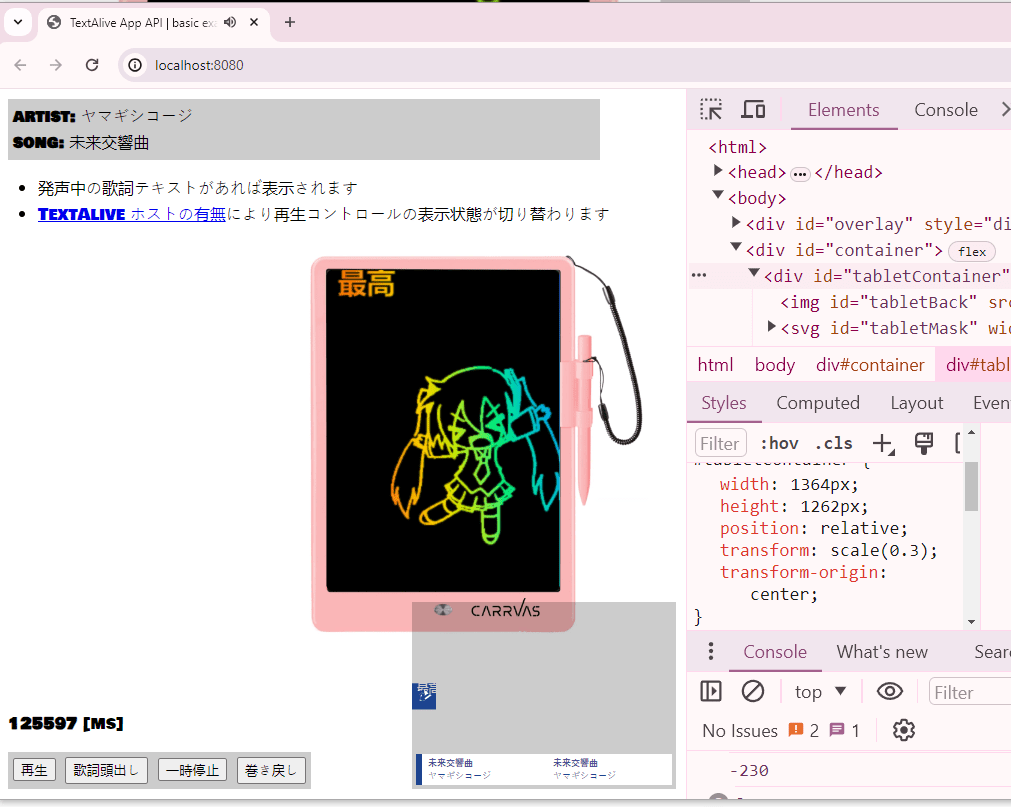Open the top JavaScript context dropdown
The height and width of the screenshot is (807, 1011).
pos(820,691)
